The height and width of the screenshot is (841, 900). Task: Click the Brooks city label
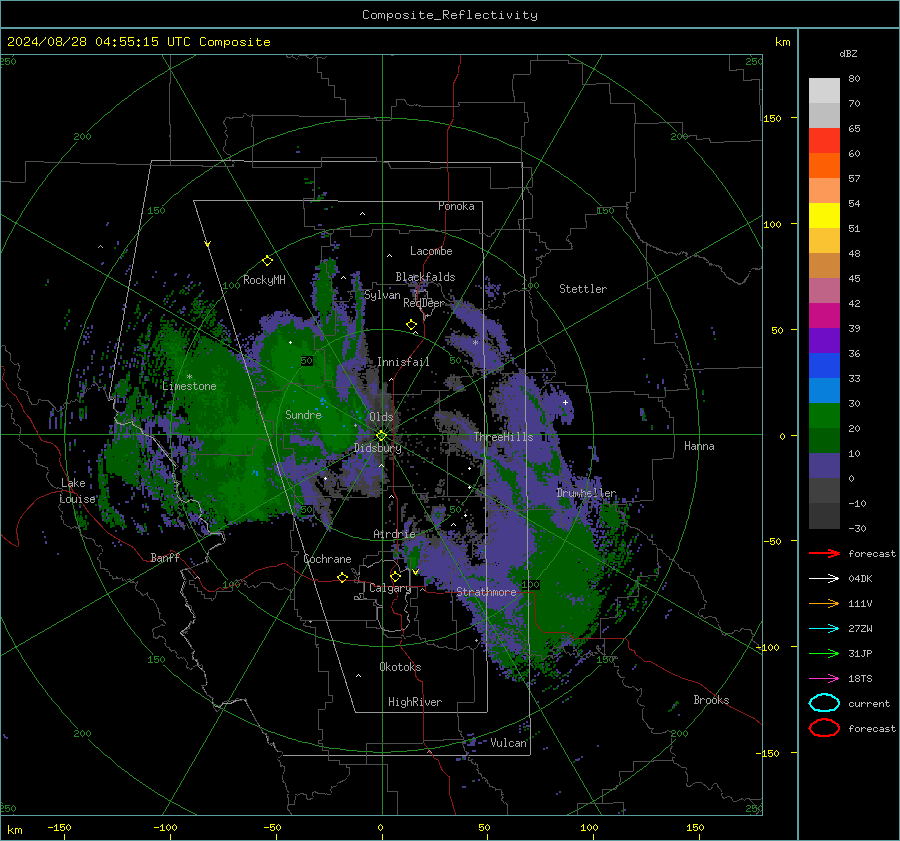711,700
